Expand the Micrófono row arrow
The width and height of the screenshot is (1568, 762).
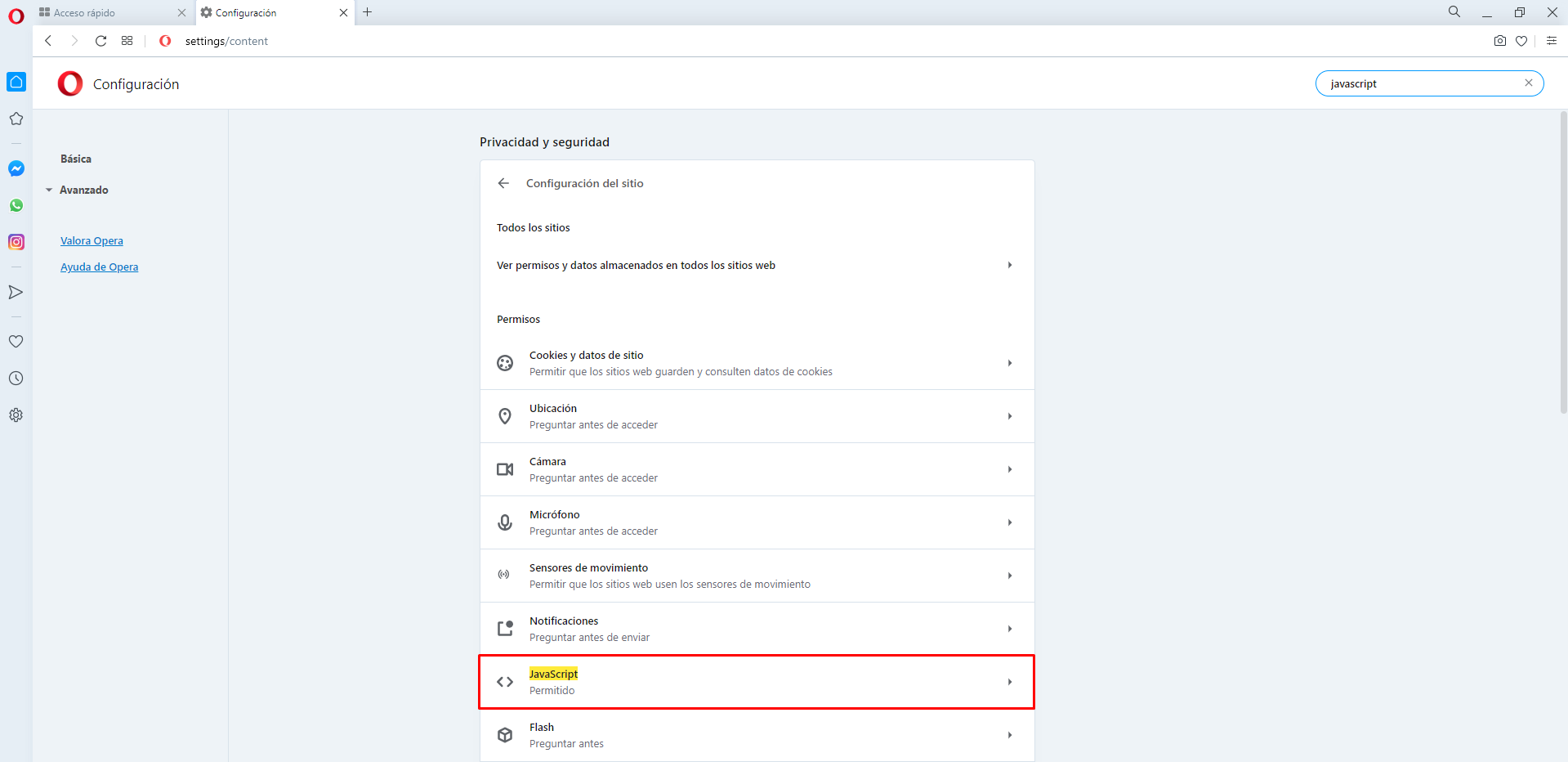pos(1010,522)
